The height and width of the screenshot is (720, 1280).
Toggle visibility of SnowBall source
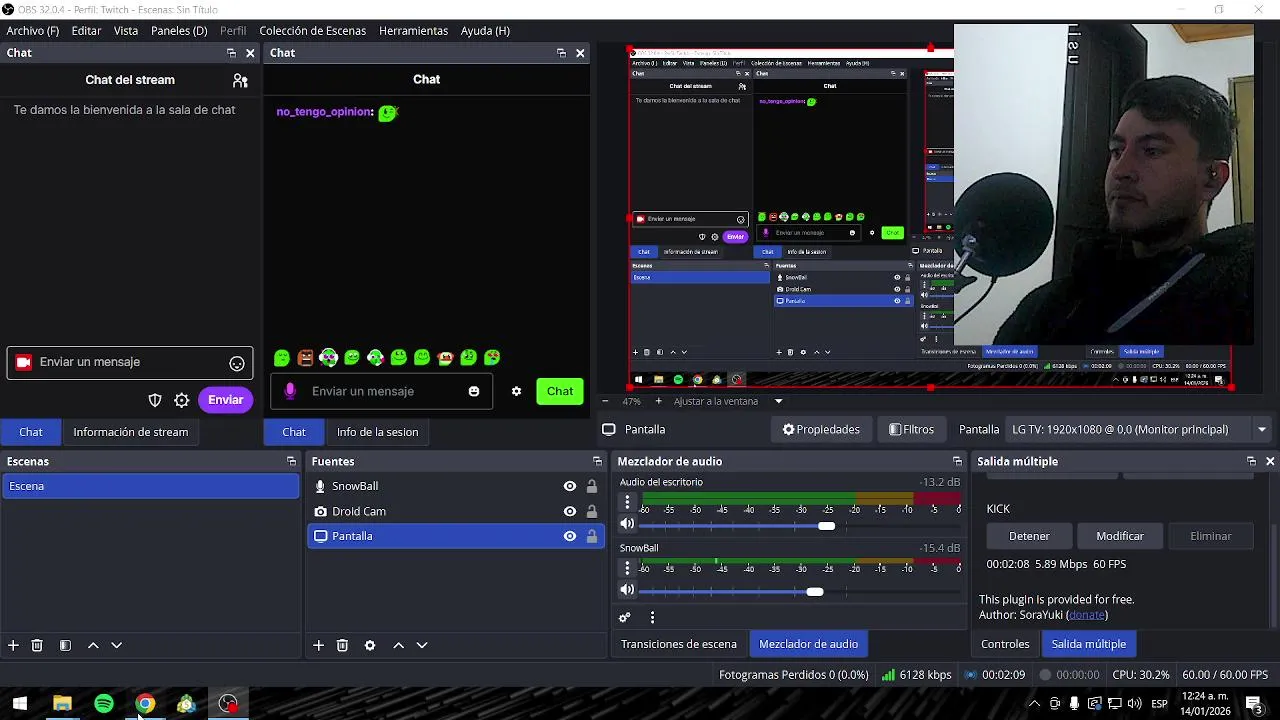point(570,486)
